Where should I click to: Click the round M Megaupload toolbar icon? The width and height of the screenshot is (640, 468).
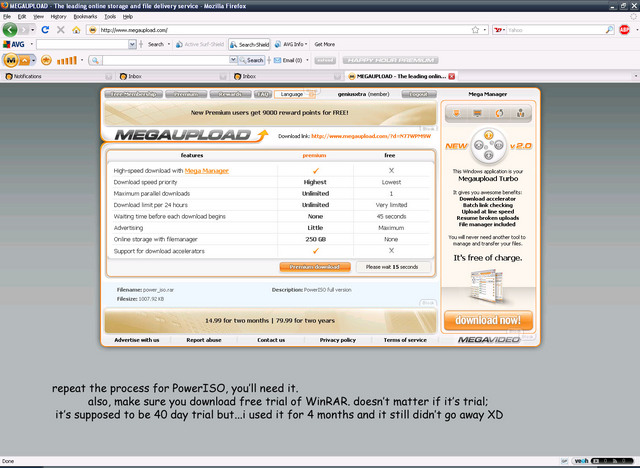(11, 60)
